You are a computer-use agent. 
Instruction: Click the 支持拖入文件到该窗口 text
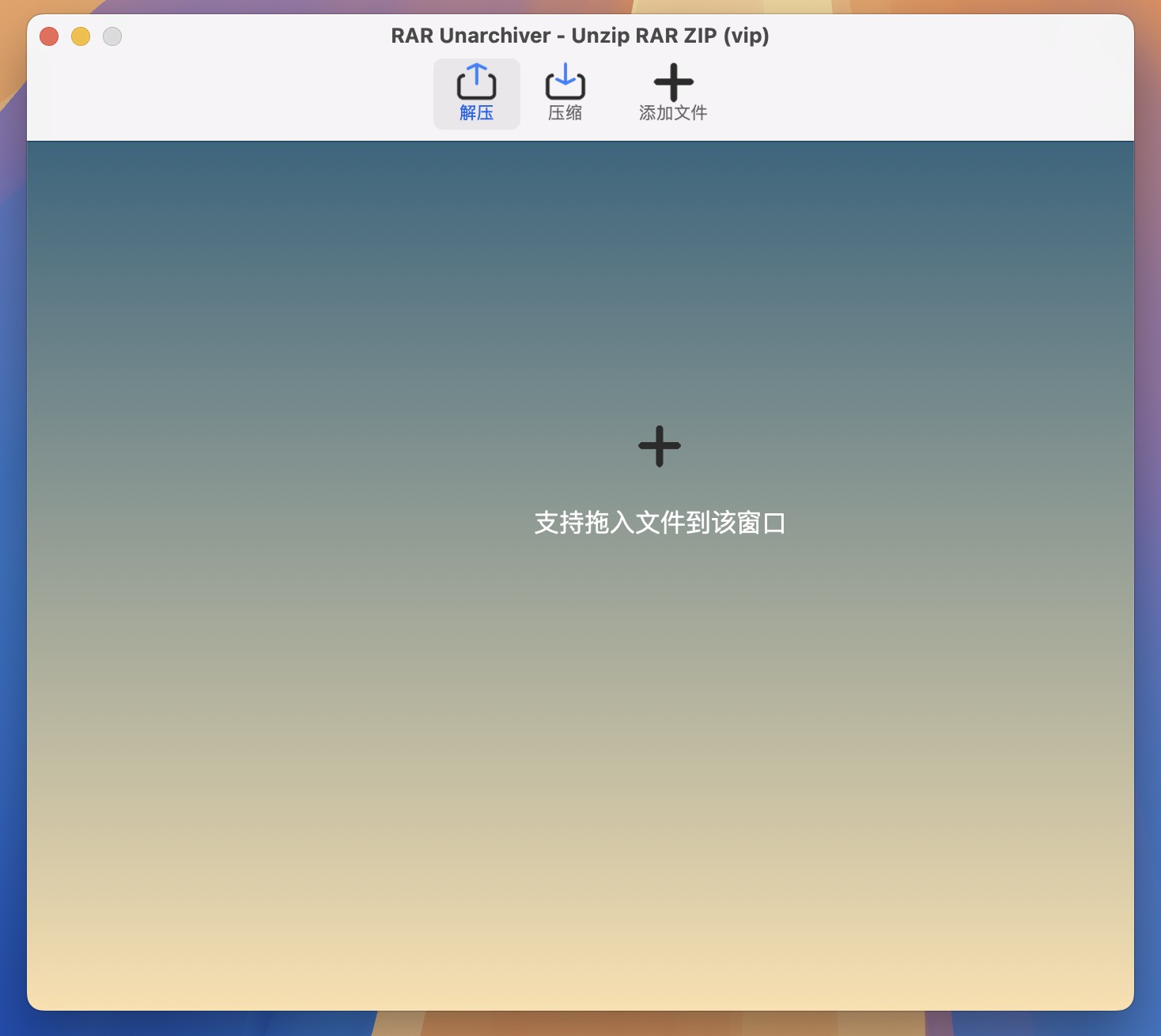click(x=660, y=523)
